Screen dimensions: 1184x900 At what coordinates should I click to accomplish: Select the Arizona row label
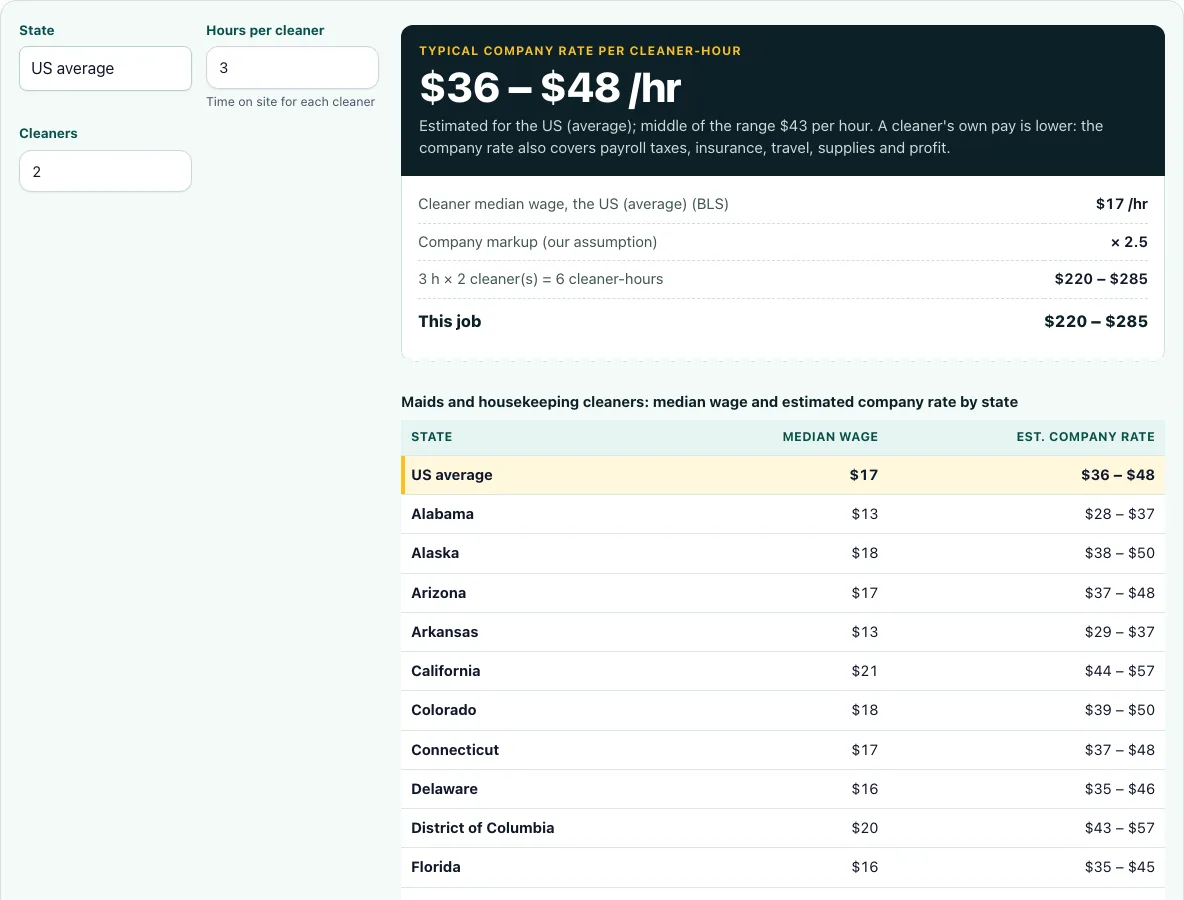coord(439,593)
